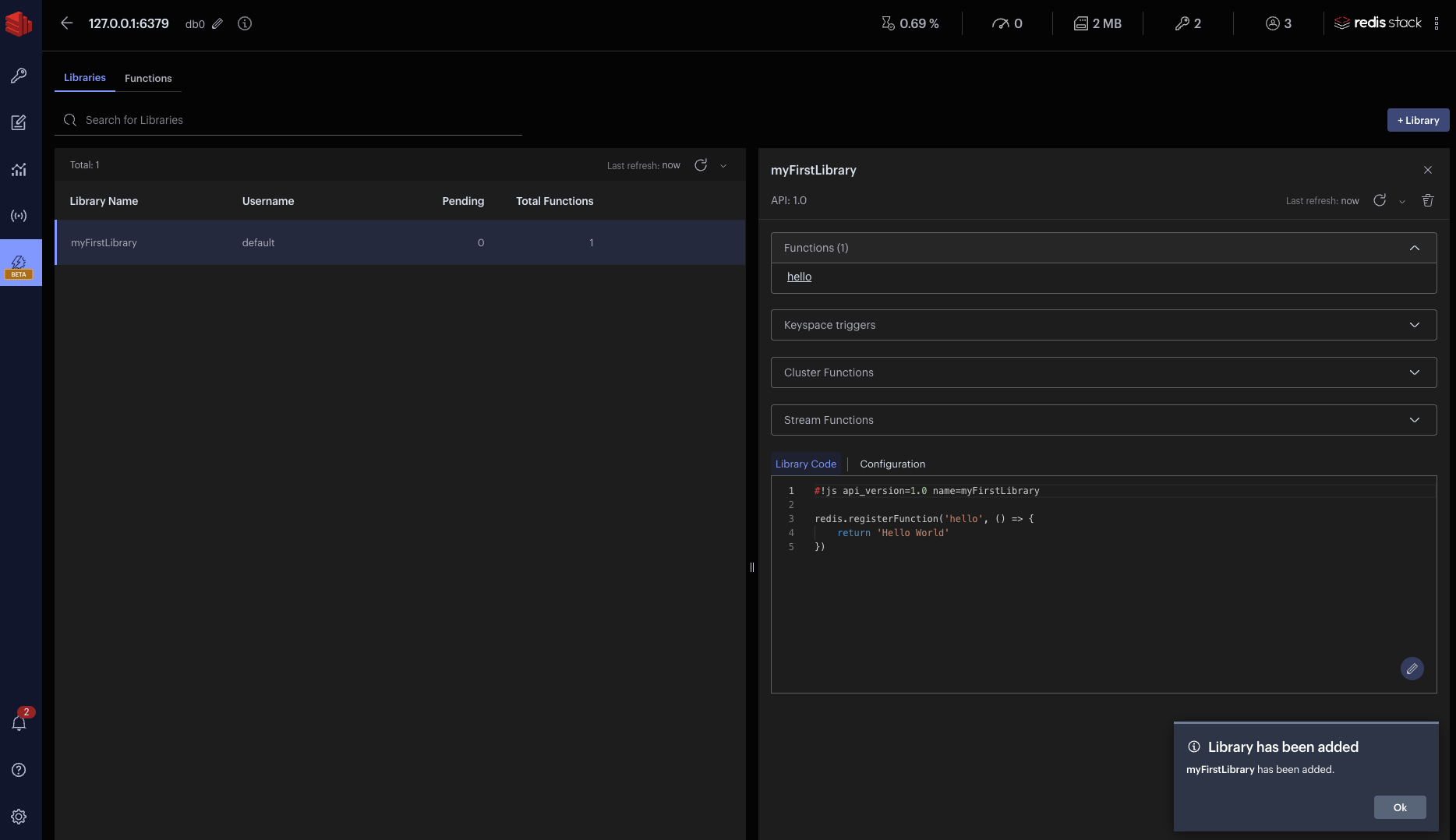Expand the Keyspace triggers section
This screenshot has height=840, width=1456.
[1103, 325]
